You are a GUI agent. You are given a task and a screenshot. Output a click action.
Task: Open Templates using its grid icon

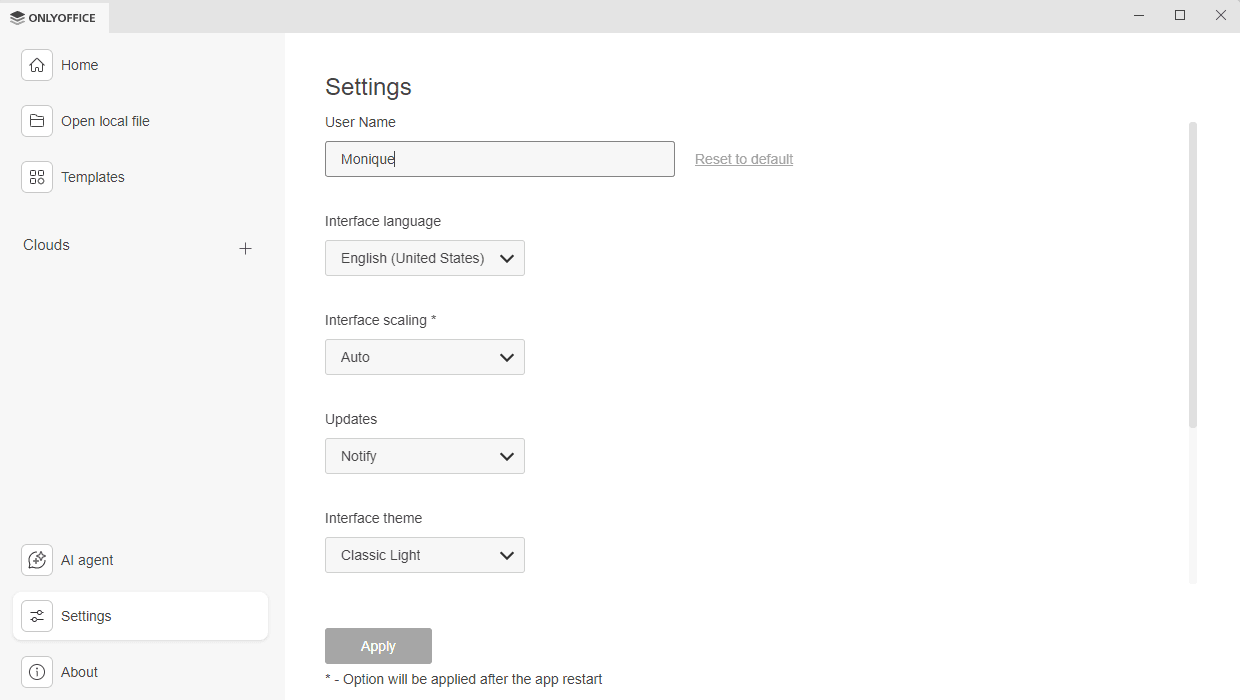37,176
